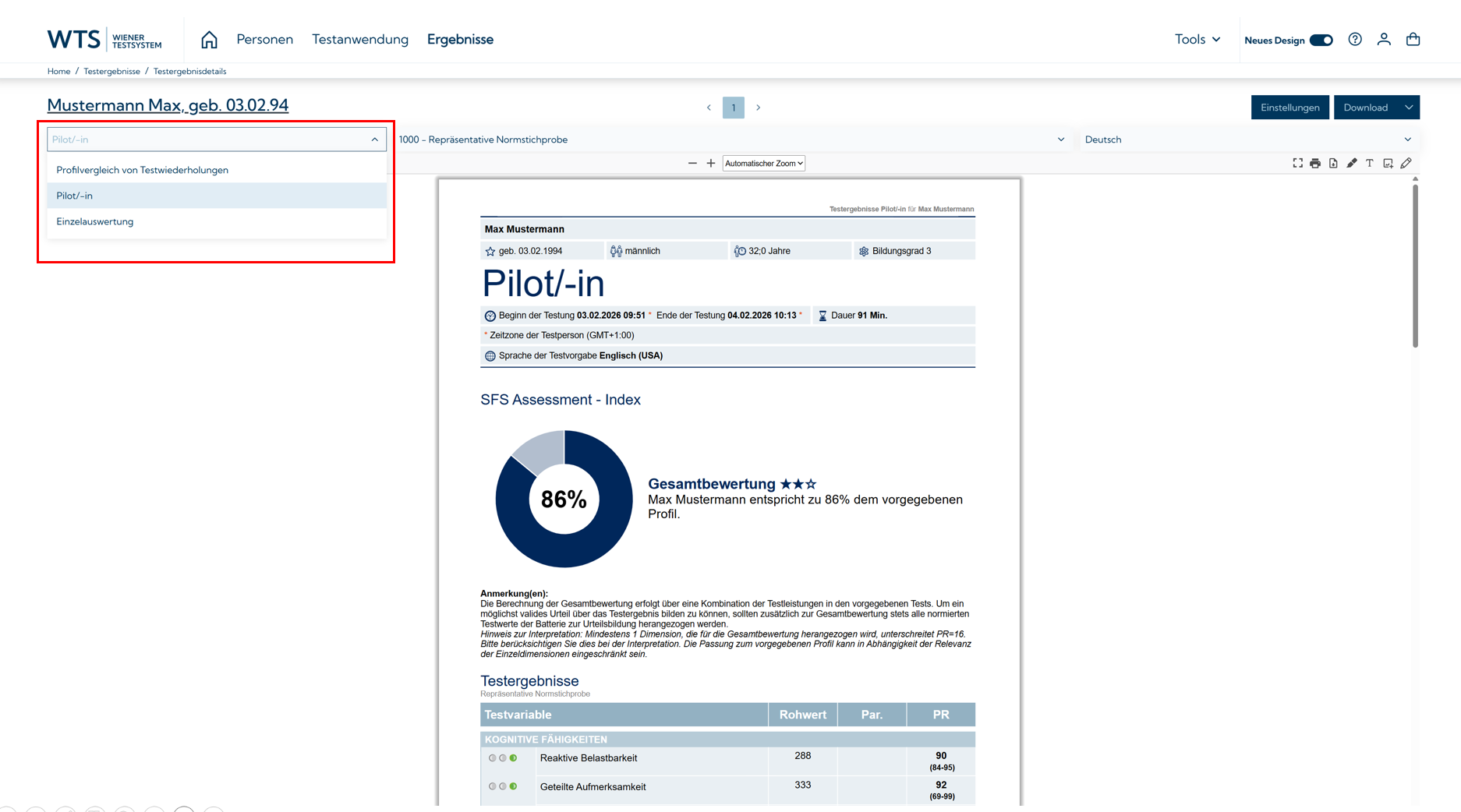Select the text annotation tool
The height and width of the screenshot is (812, 1461).
click(1370, 164)
